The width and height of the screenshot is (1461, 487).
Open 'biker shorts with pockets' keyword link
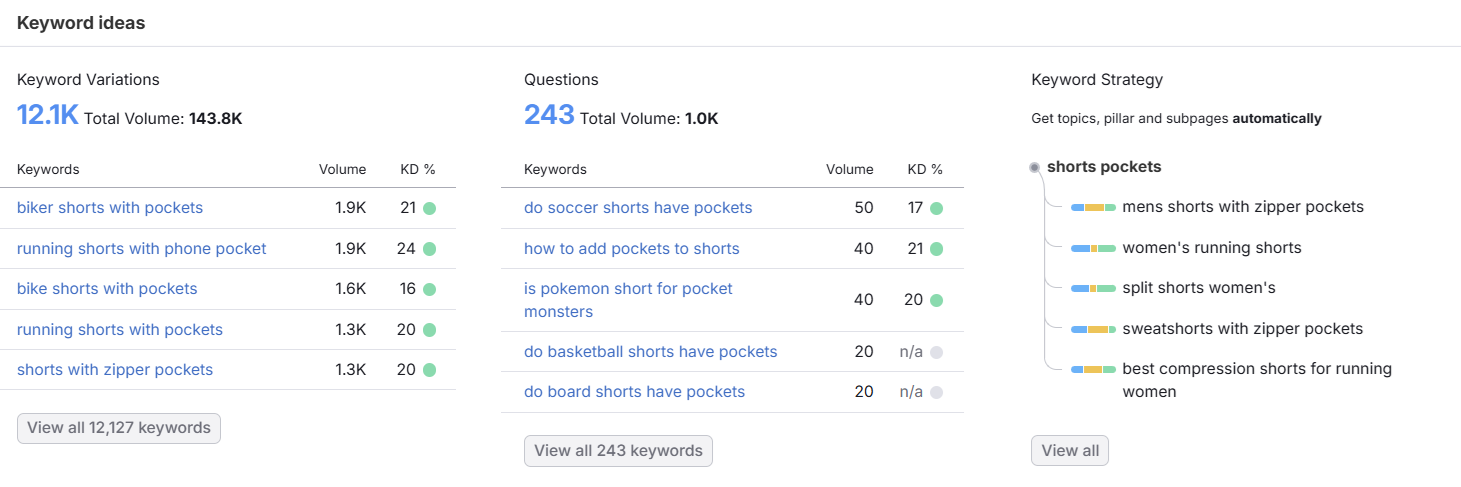pyautogui.click(x=110, y=208)
